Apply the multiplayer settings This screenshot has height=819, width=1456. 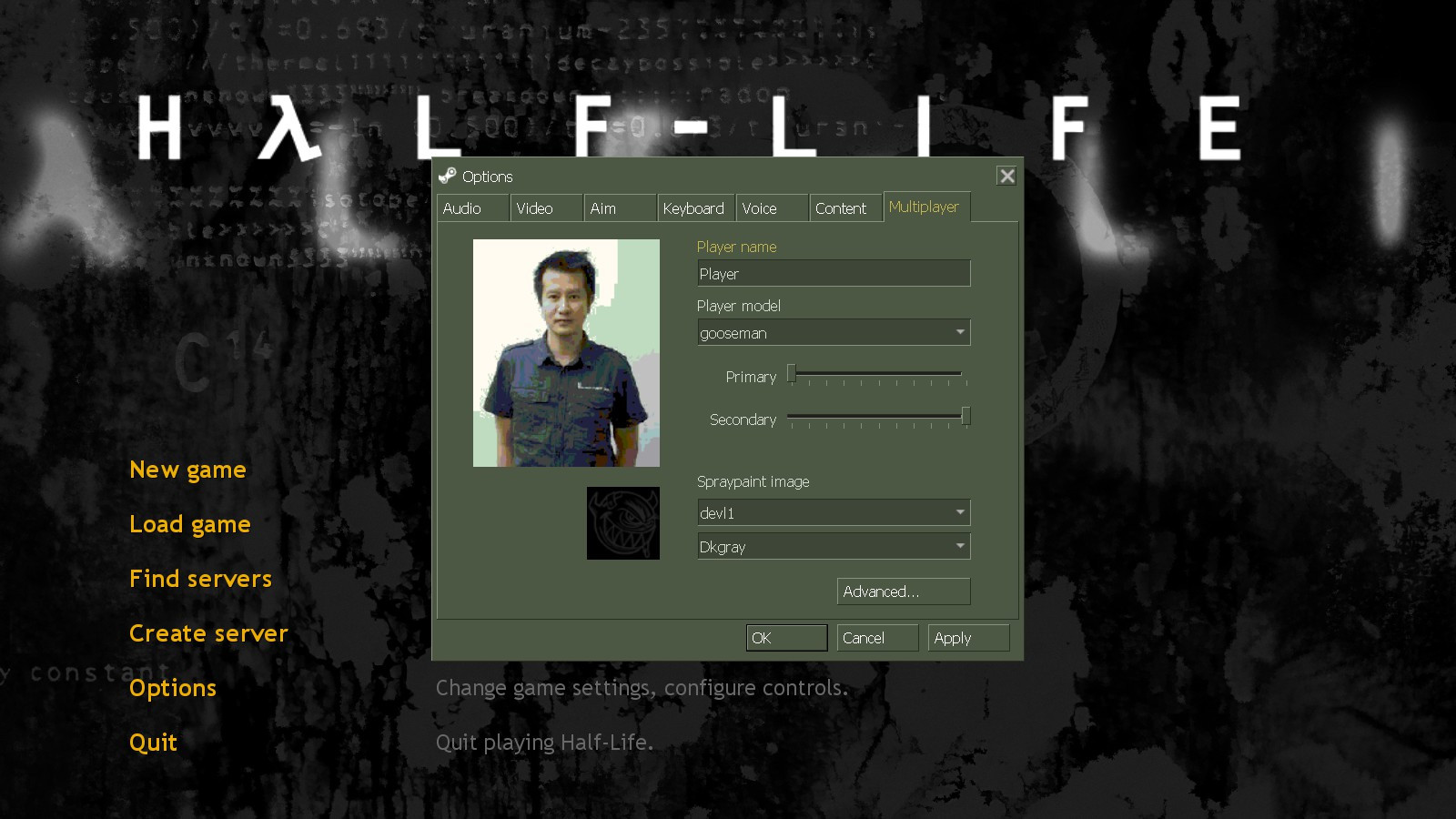click(968, 637)
